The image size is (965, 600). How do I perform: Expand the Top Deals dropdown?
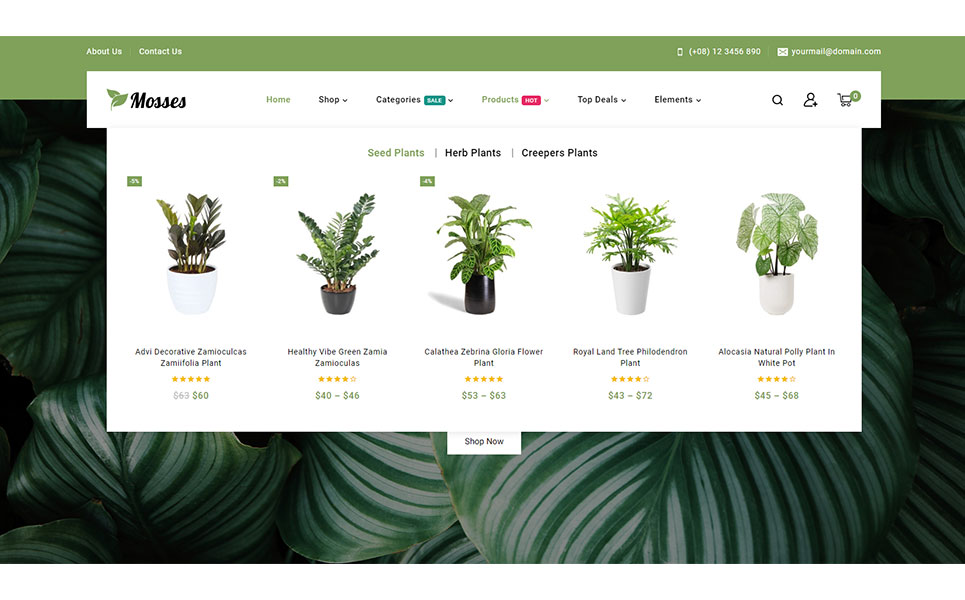click(x=601, y=100)
